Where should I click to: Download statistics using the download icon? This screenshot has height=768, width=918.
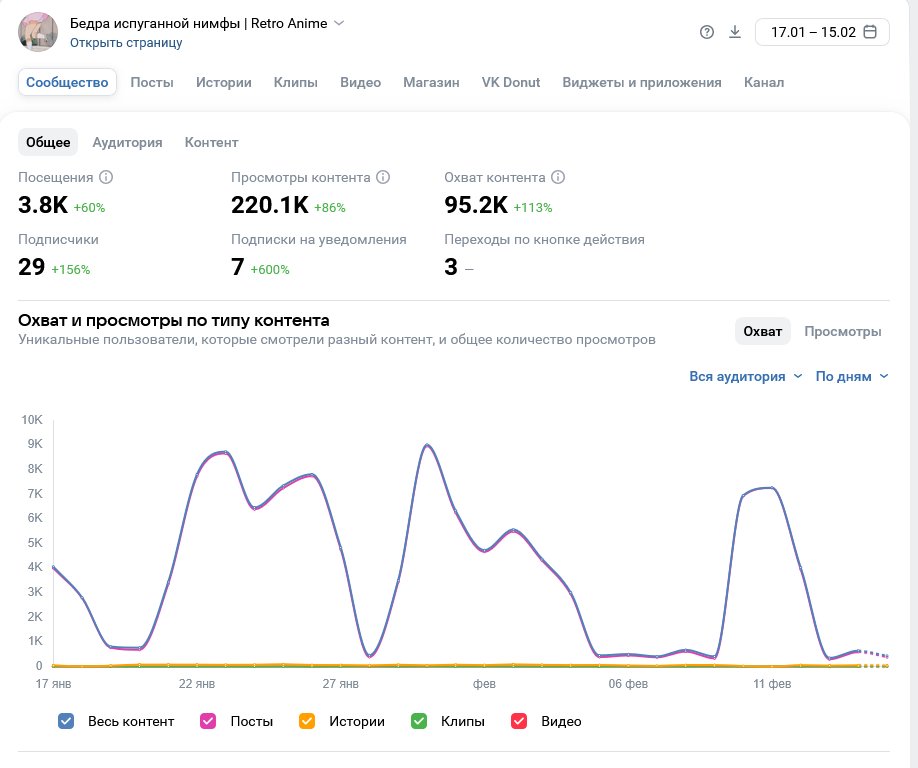click(735, 32)
